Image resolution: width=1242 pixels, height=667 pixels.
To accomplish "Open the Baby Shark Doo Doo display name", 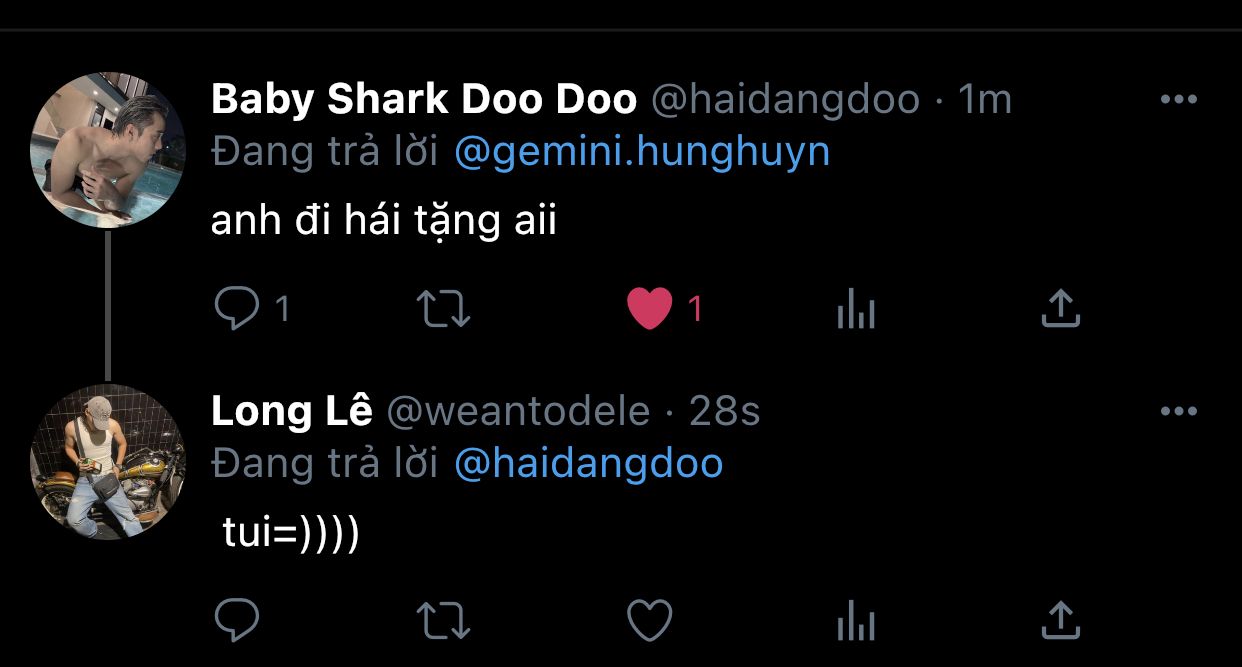I will (424, 99).
